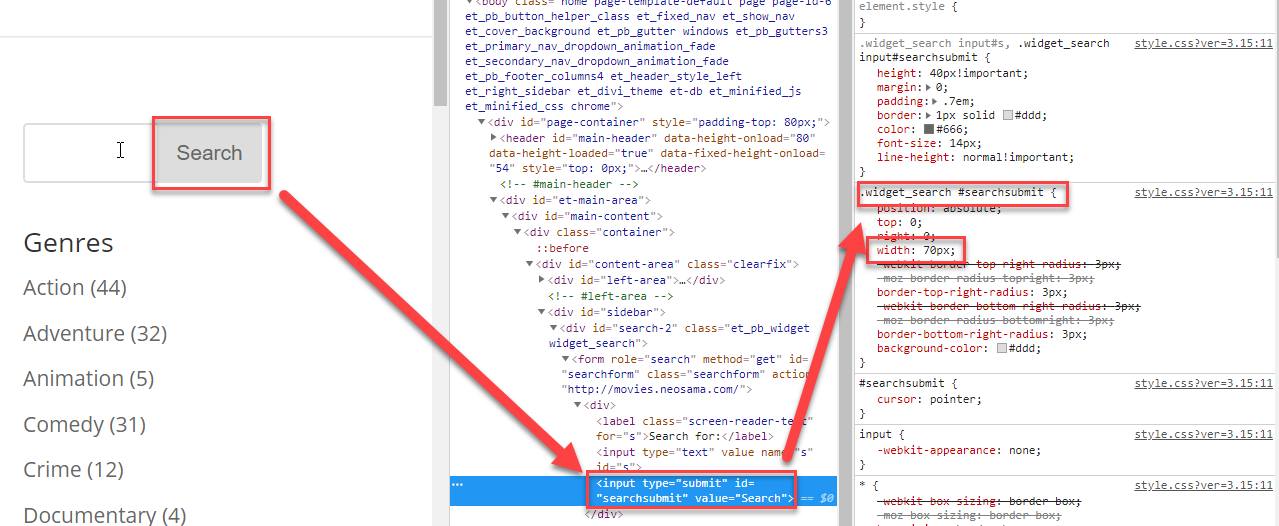
Task: Open style.css link beside the input rule
Action: click(1203, 433)
